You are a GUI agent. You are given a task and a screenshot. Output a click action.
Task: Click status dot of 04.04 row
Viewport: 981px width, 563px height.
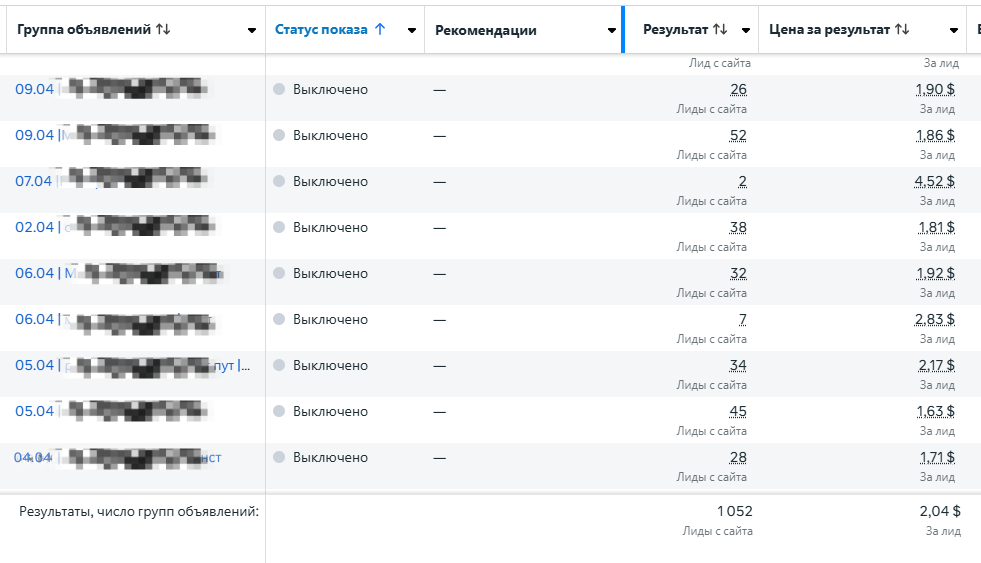[279, 457]
